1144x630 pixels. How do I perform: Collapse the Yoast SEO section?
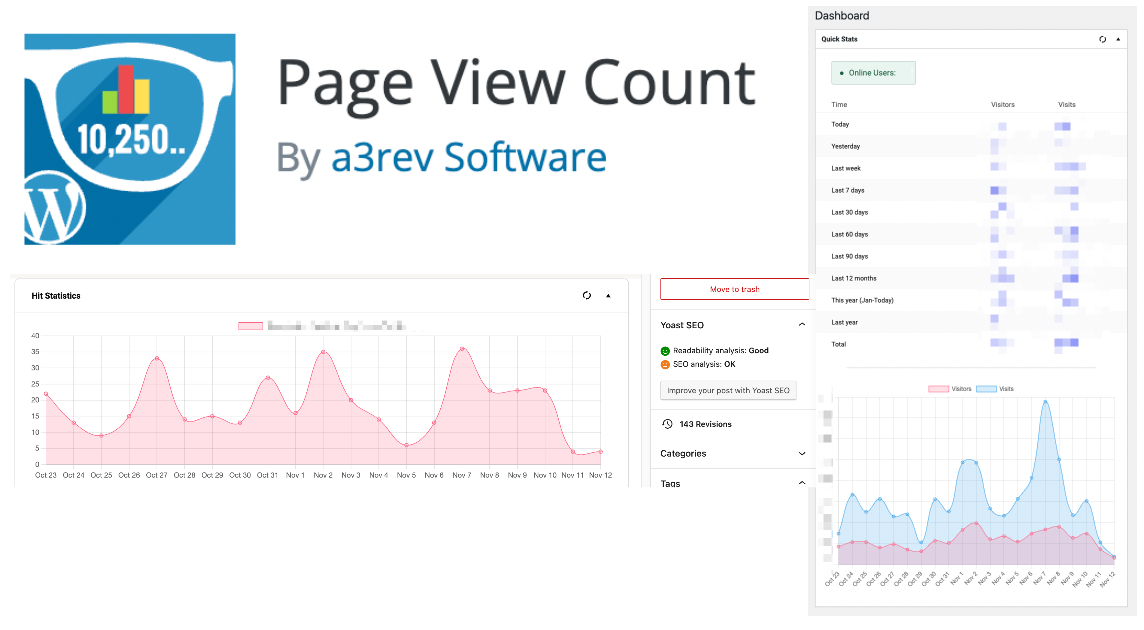coord(801,325)
